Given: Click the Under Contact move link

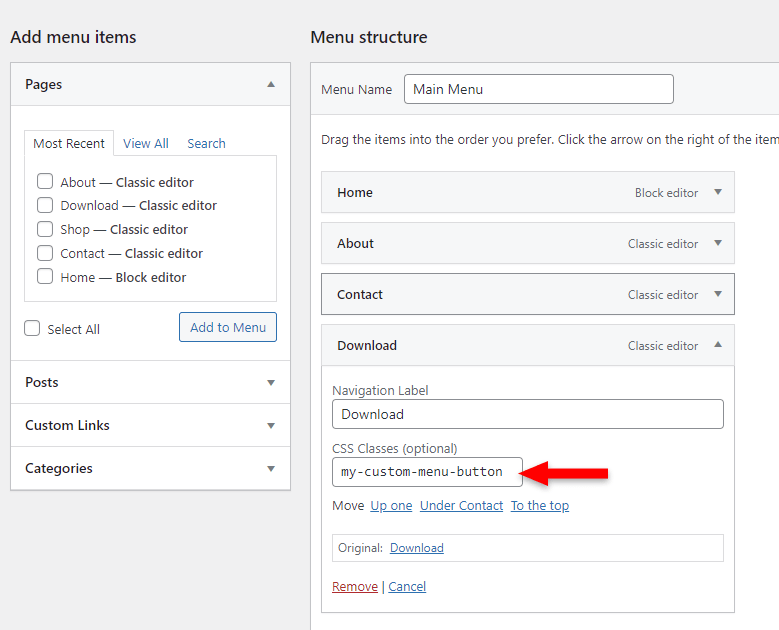Looking at the screenshot, I should point(462,505).
